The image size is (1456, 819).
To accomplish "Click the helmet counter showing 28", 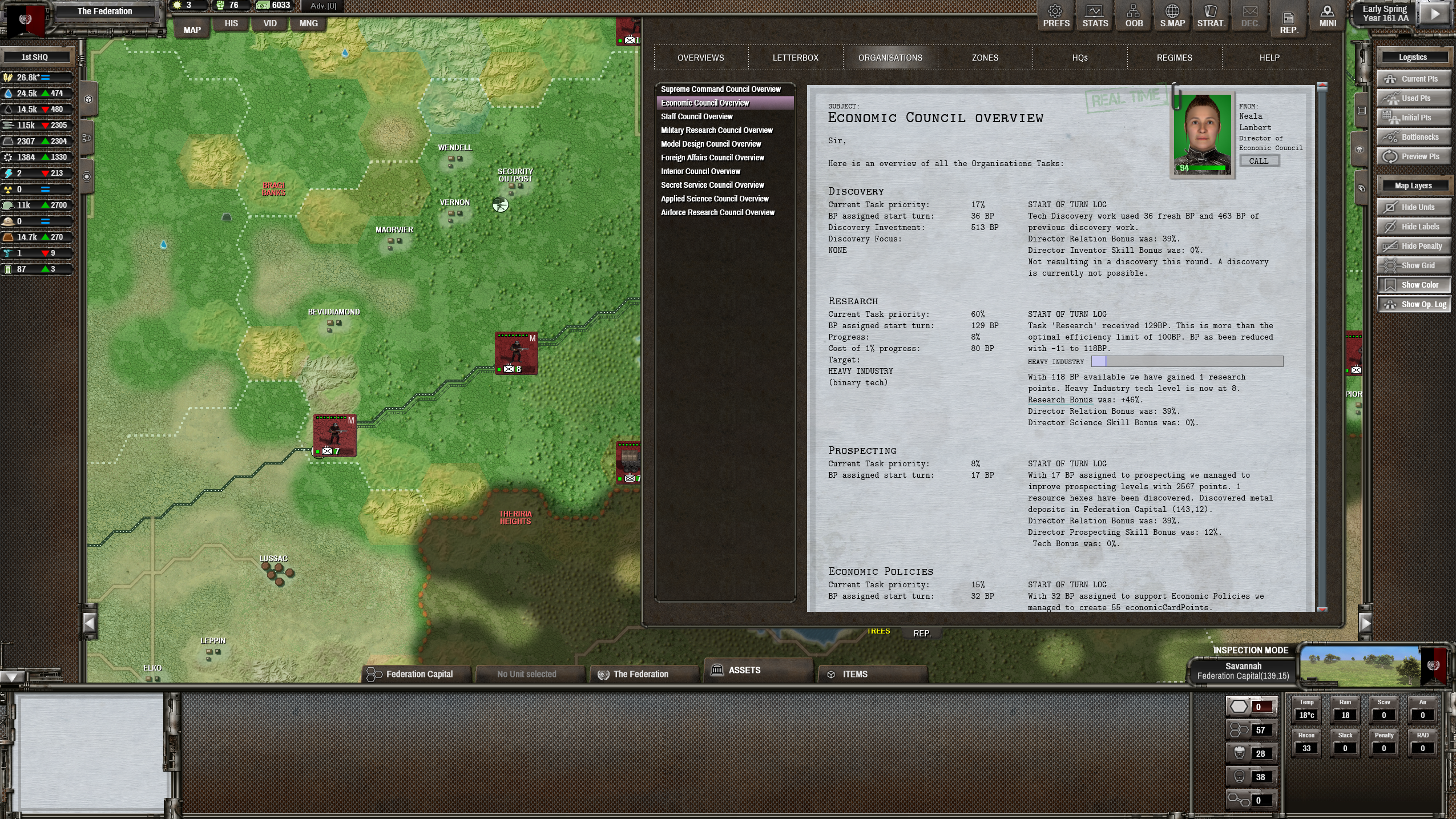I will click(x=1252, y=753).
